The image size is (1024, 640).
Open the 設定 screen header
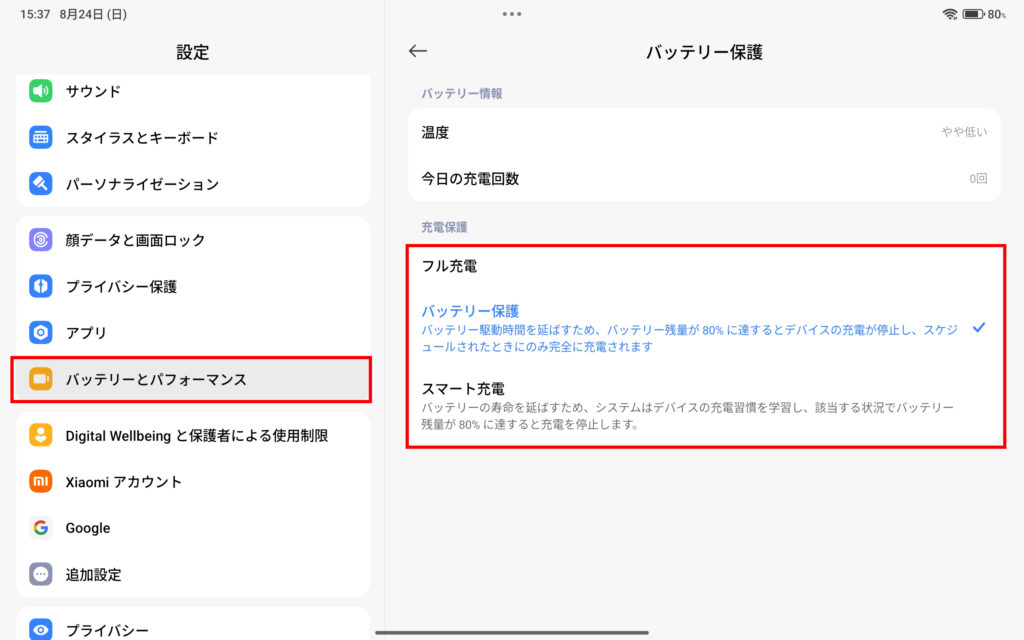click(x=192, y=51)
